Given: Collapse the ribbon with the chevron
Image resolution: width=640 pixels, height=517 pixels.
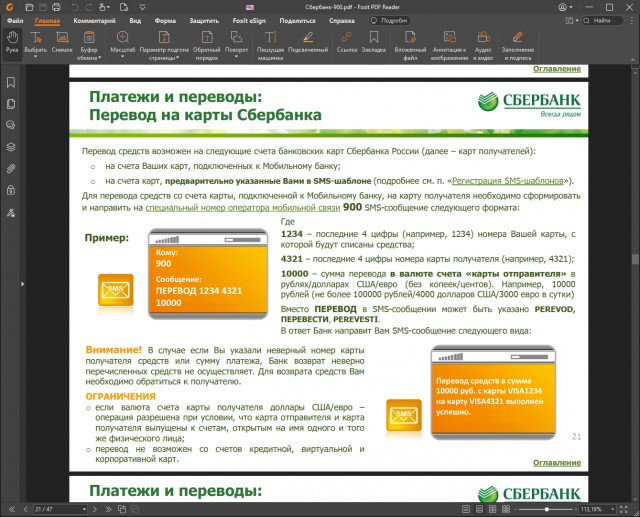Looking at the screenshot, I should (x=633, y=60).
